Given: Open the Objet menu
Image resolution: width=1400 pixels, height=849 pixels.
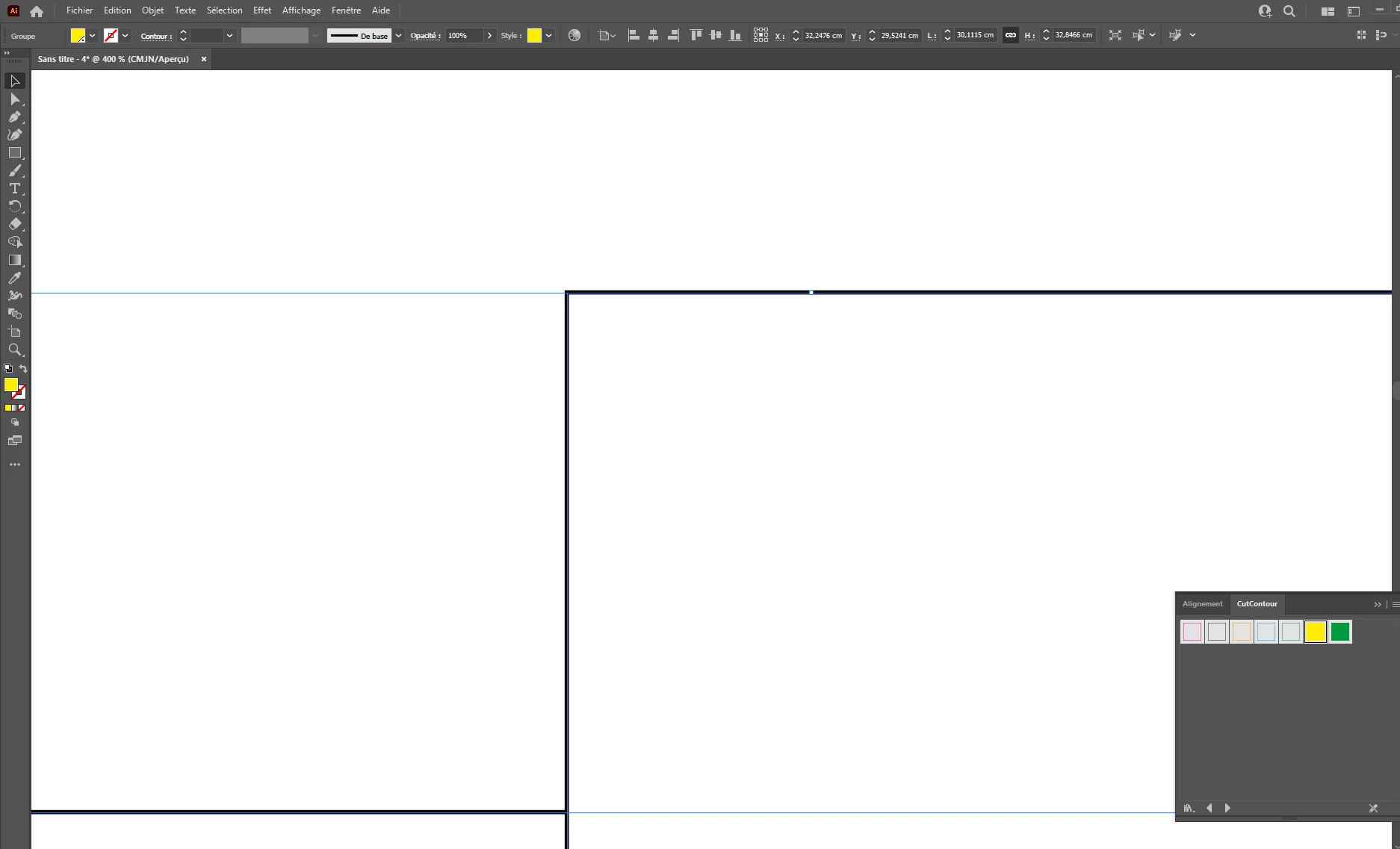Looking at the screenshot, I should coord(152,10).
